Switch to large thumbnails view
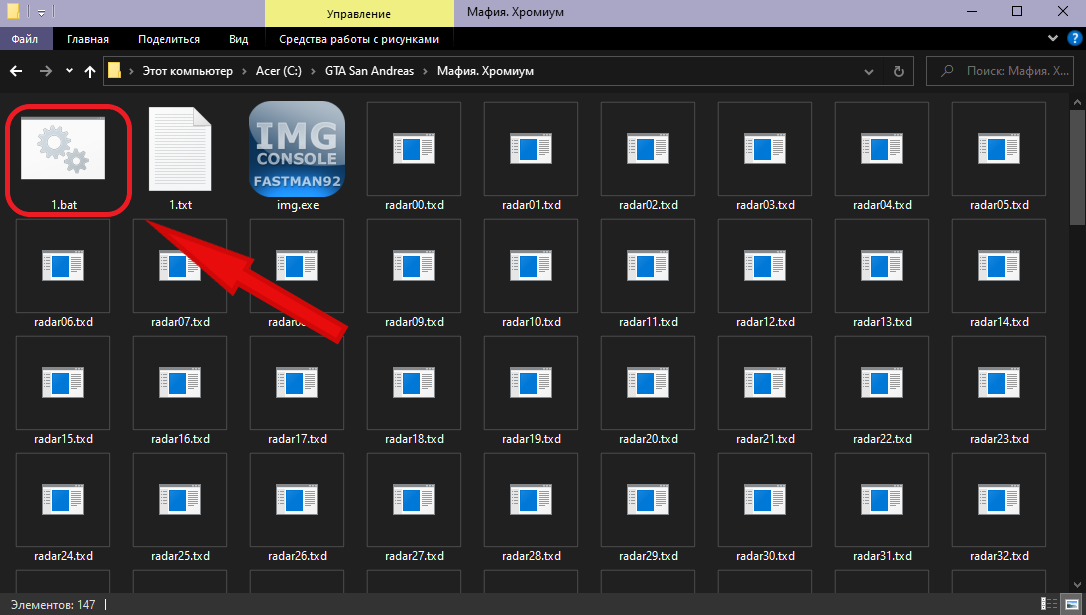Screen dimensions: 1086x615 click(1071, 604)
